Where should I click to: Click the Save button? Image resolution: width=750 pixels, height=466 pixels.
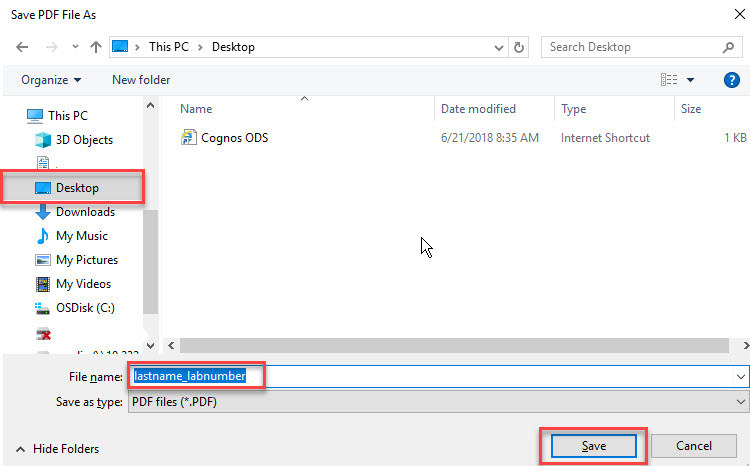coord(594,446)
